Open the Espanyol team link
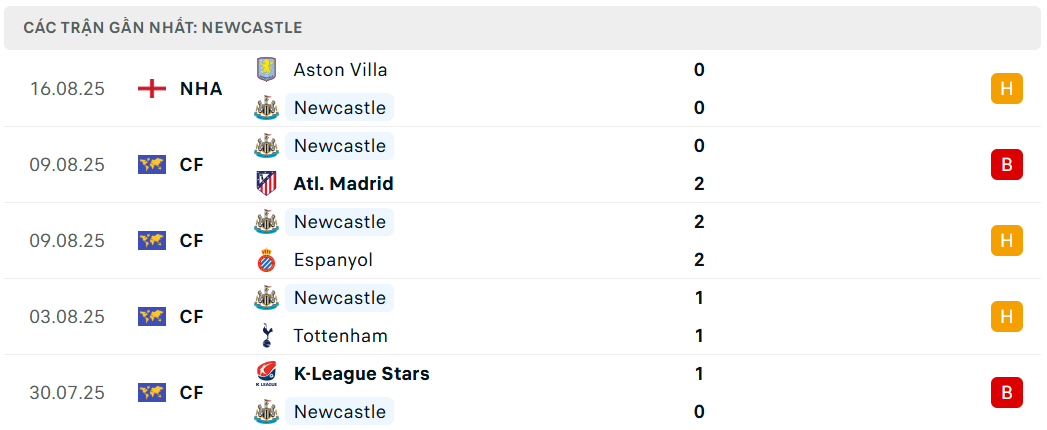The height and width of the screenshot is (430, 1047). 333,260
